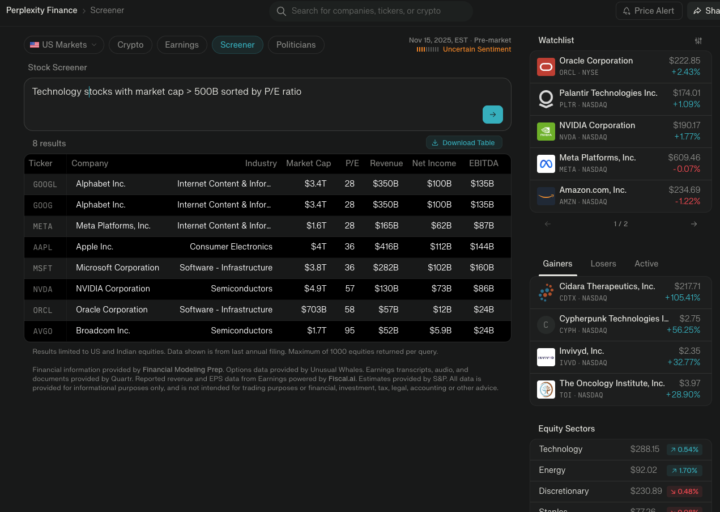This screenshot has width=720, height=512.
Task: Switch to the Earnings tab
Action: coord(182,45)
